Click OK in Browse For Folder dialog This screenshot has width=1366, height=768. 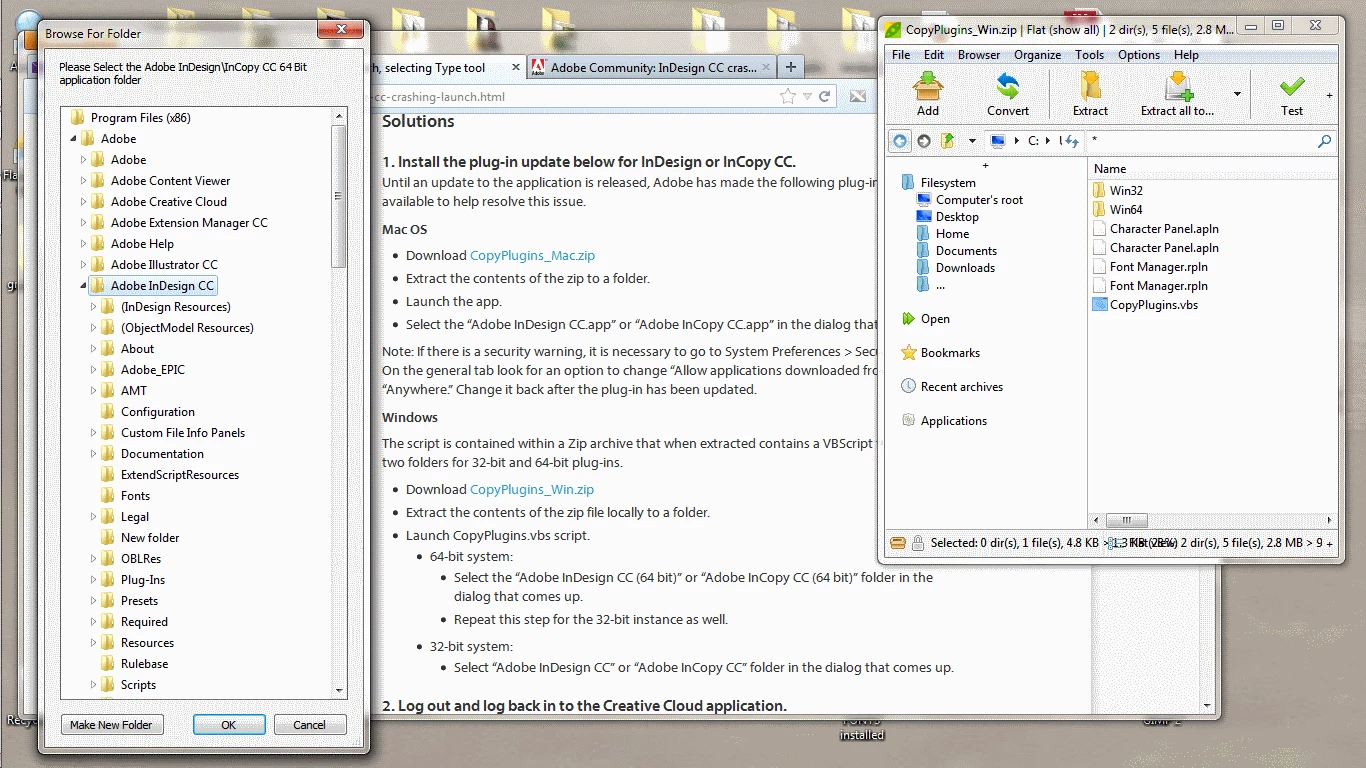229,725
